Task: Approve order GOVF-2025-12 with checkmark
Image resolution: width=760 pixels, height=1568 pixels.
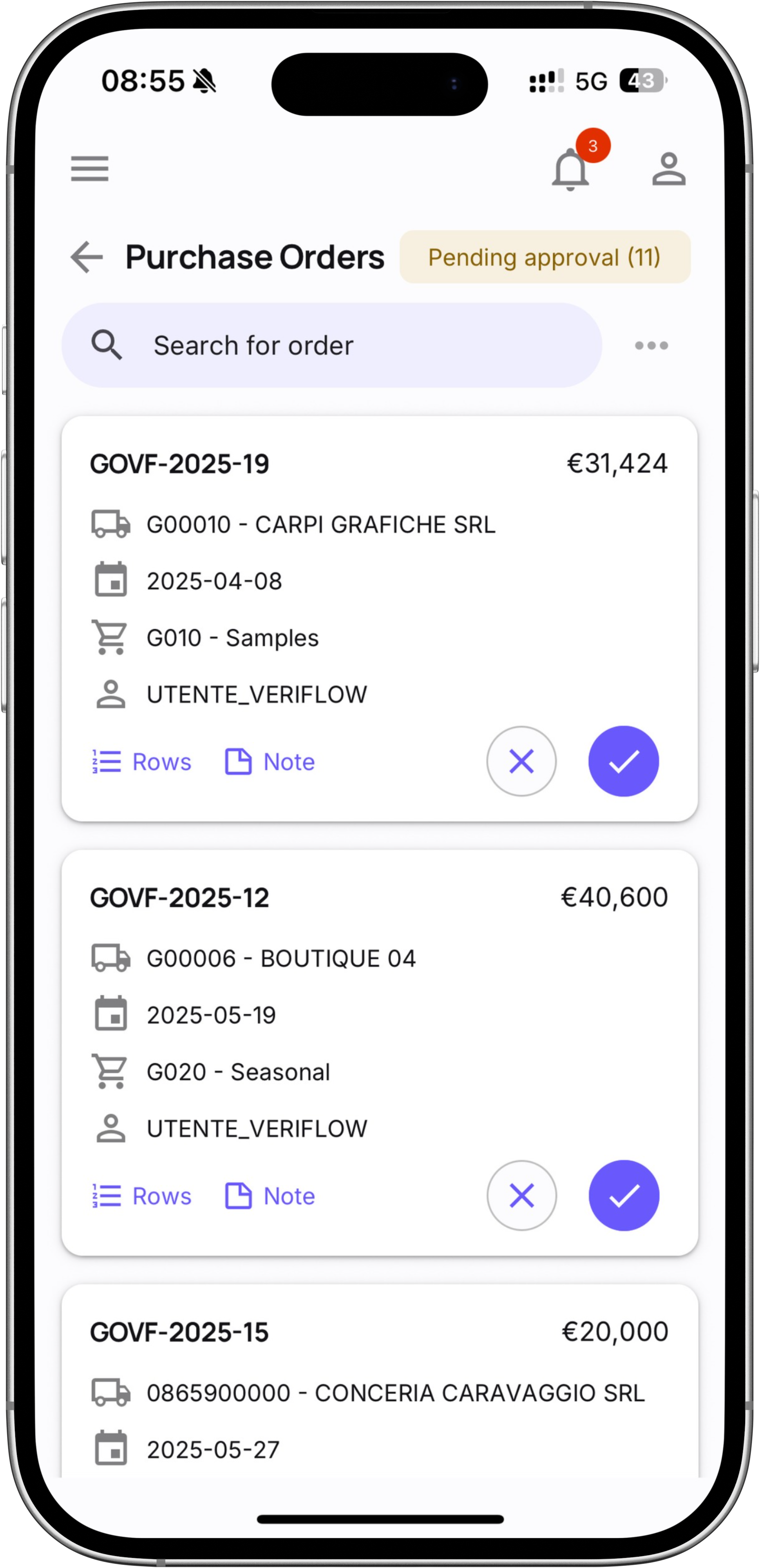Action: (623, 1196)
